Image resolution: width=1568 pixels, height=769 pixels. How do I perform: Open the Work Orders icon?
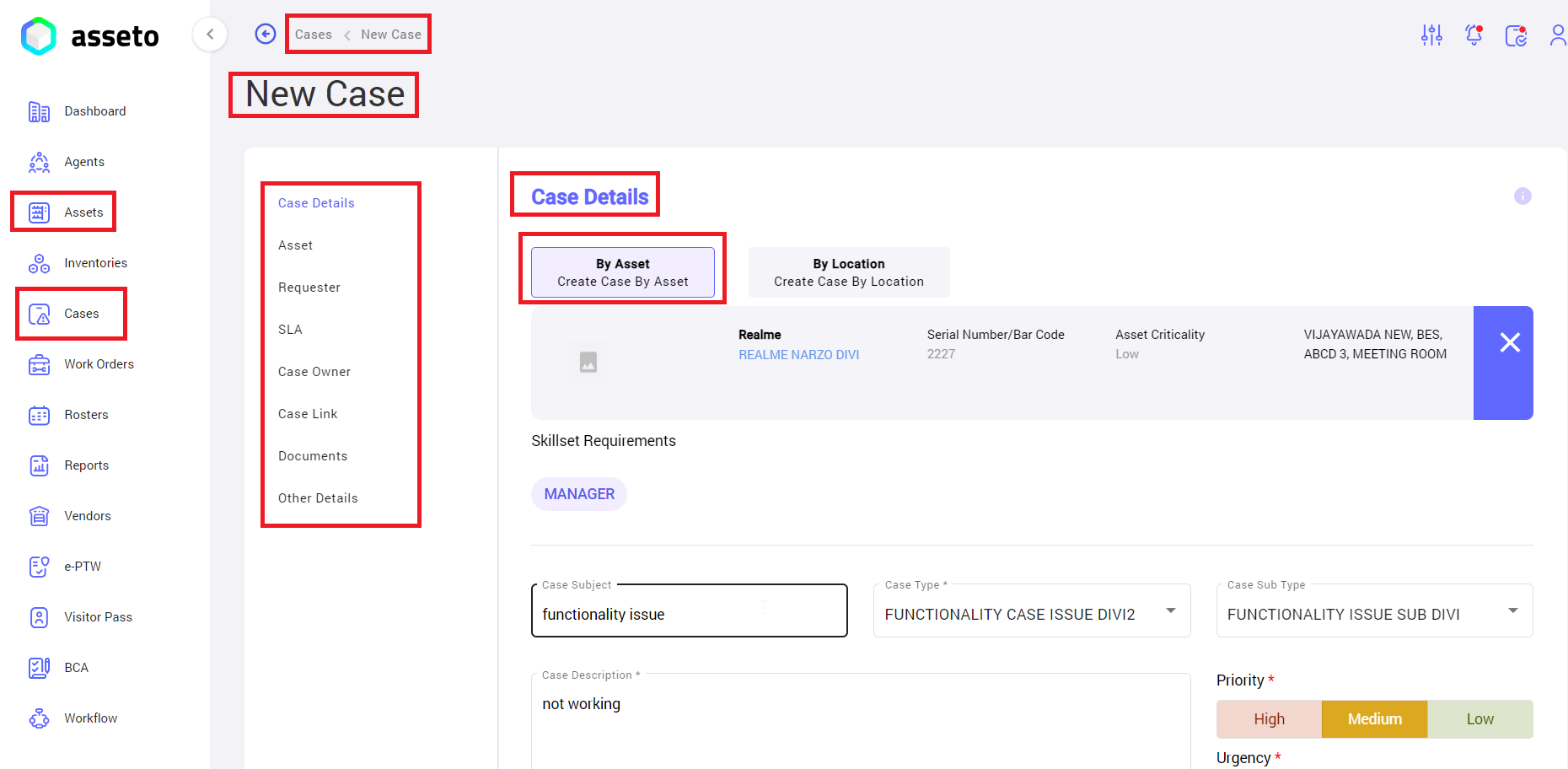pos(39,364)
